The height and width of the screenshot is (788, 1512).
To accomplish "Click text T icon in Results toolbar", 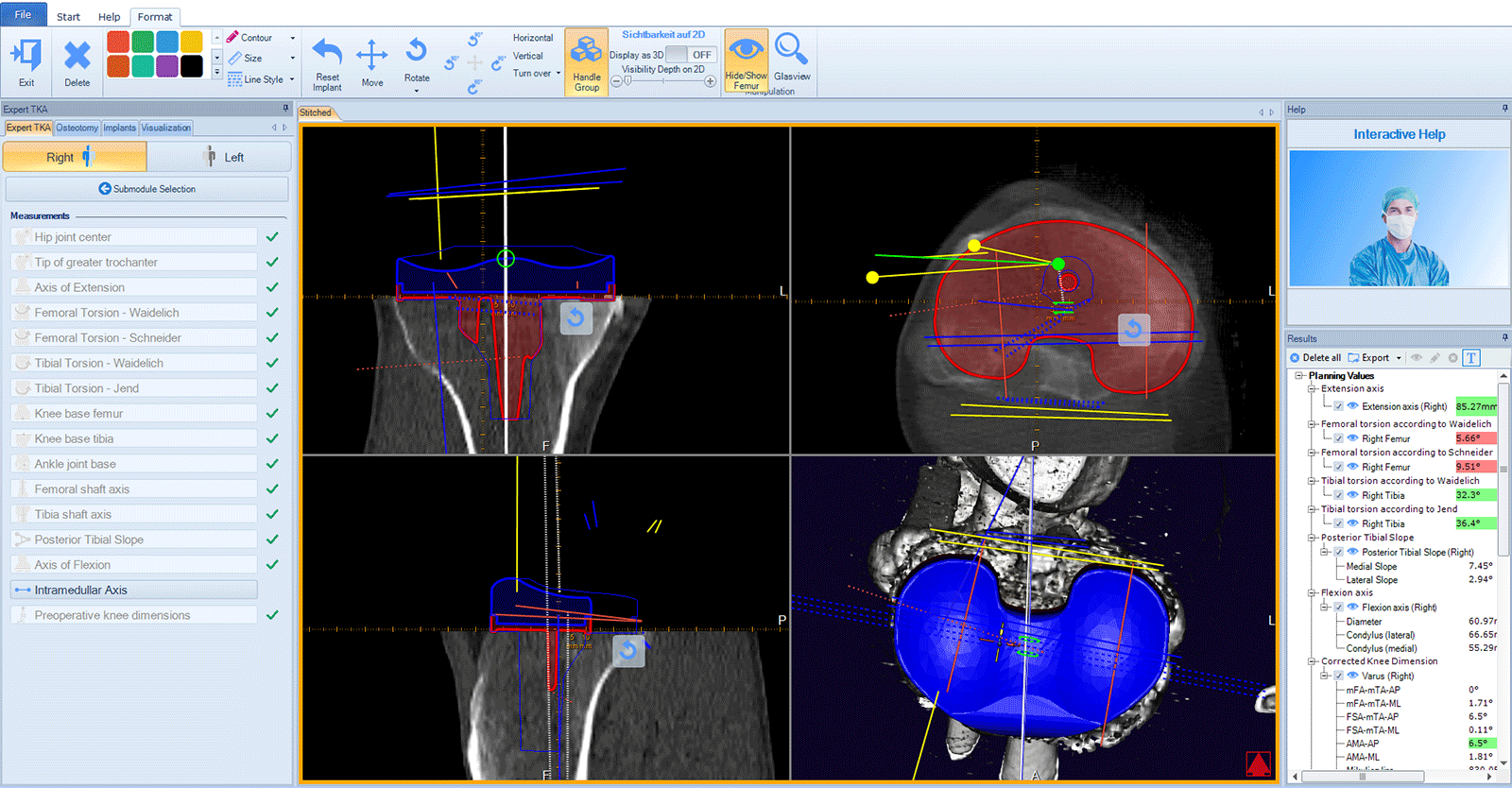I will pyautogui.click(x=1471, y=358).
